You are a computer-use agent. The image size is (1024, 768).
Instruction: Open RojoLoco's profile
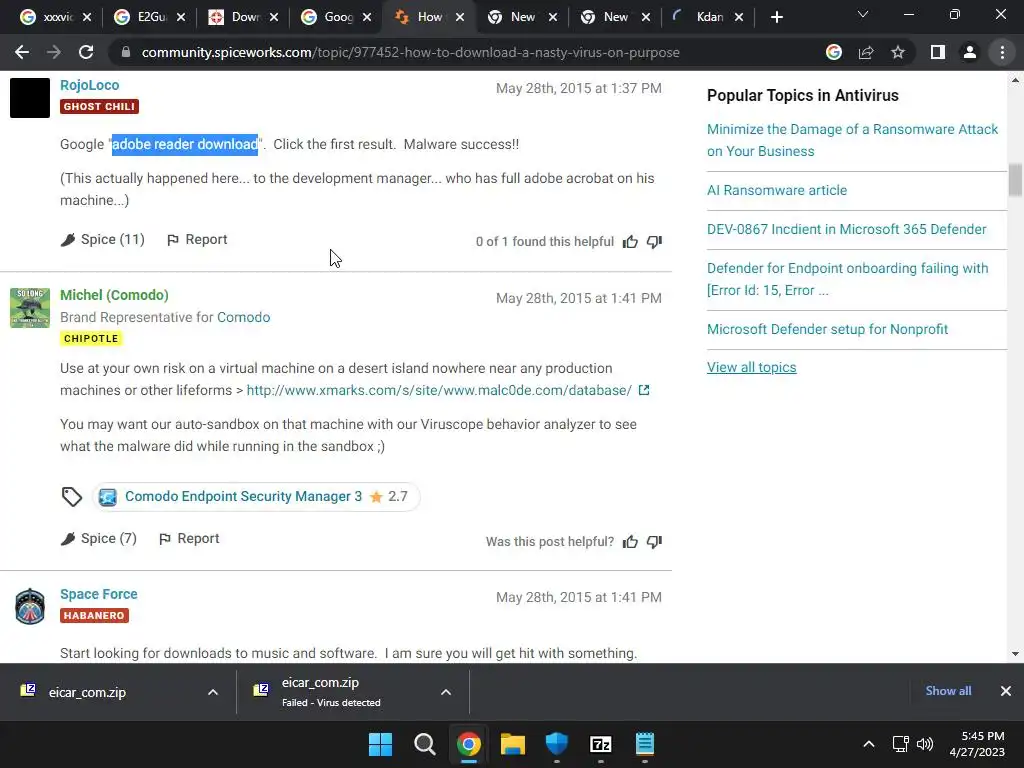(x=89, y=85)
